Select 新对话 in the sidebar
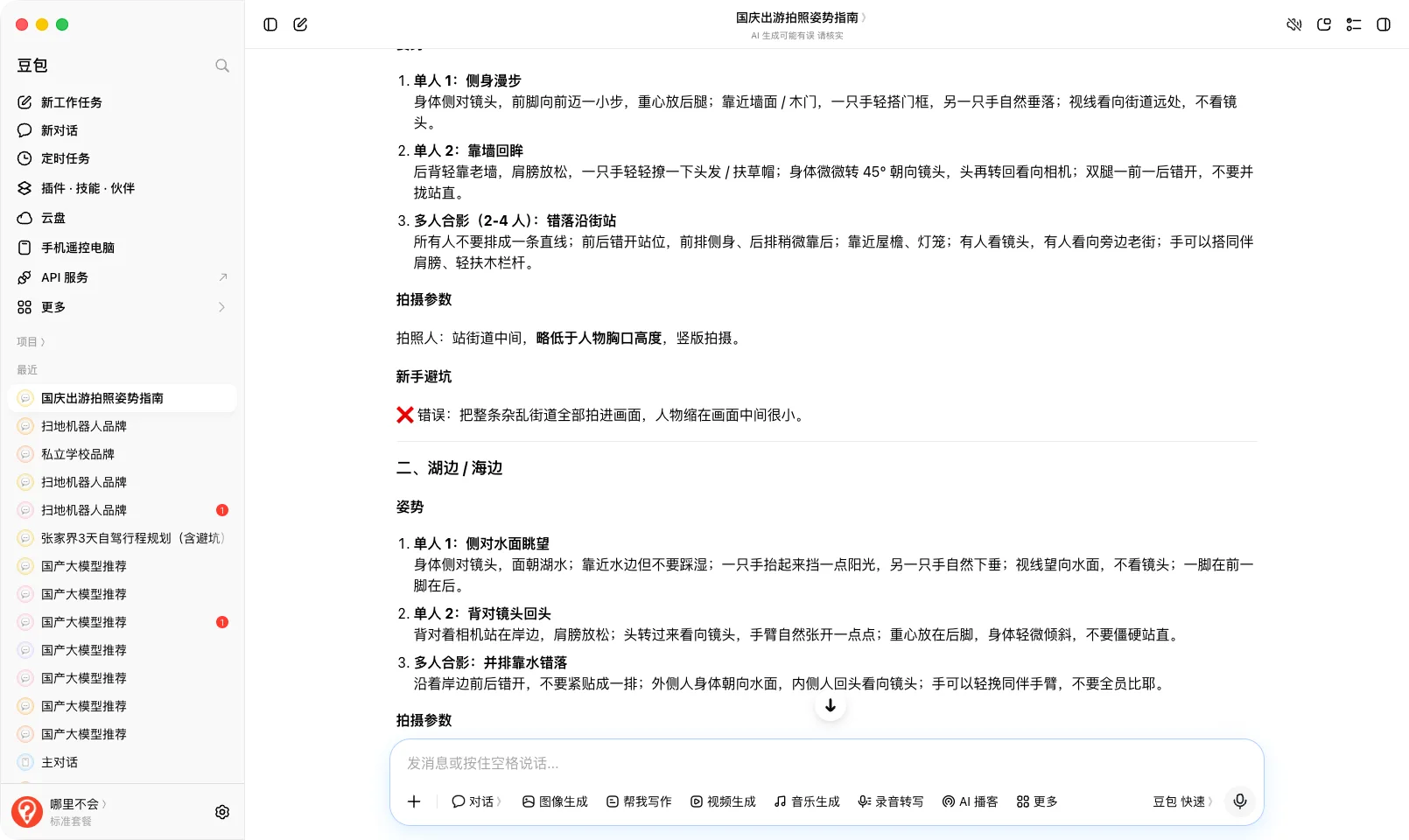 [x=122, y=130]
